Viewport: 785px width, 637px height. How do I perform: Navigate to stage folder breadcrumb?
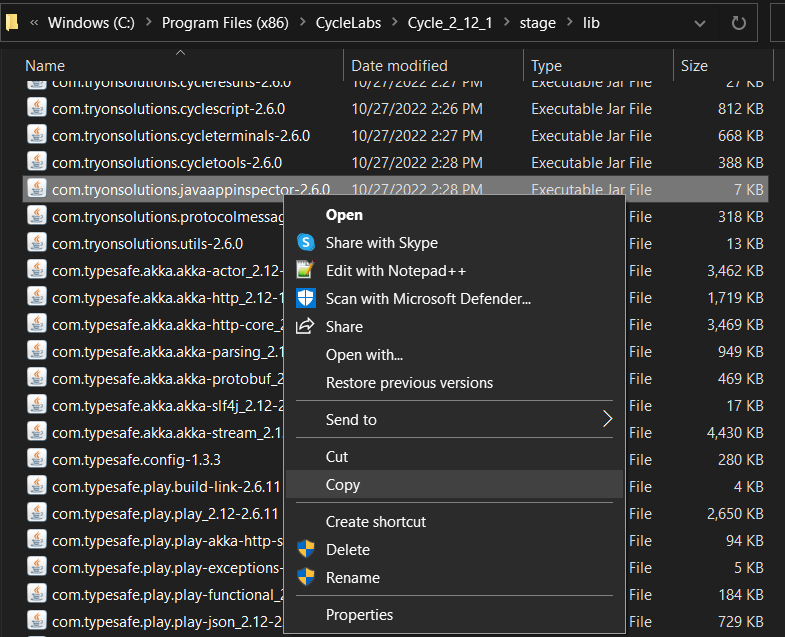click(537, 23)
